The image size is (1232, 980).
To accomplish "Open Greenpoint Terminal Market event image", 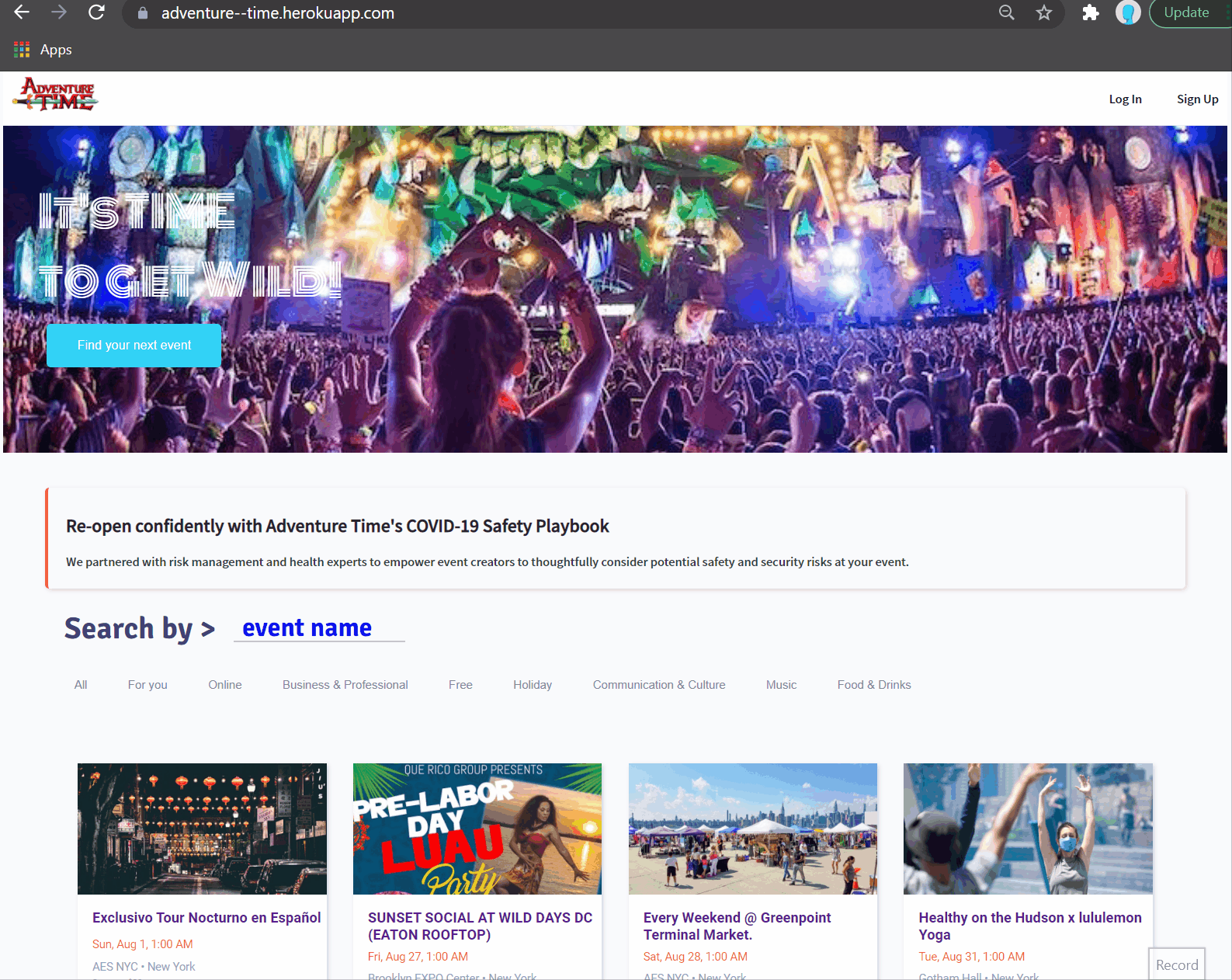I will click(753, 829).
